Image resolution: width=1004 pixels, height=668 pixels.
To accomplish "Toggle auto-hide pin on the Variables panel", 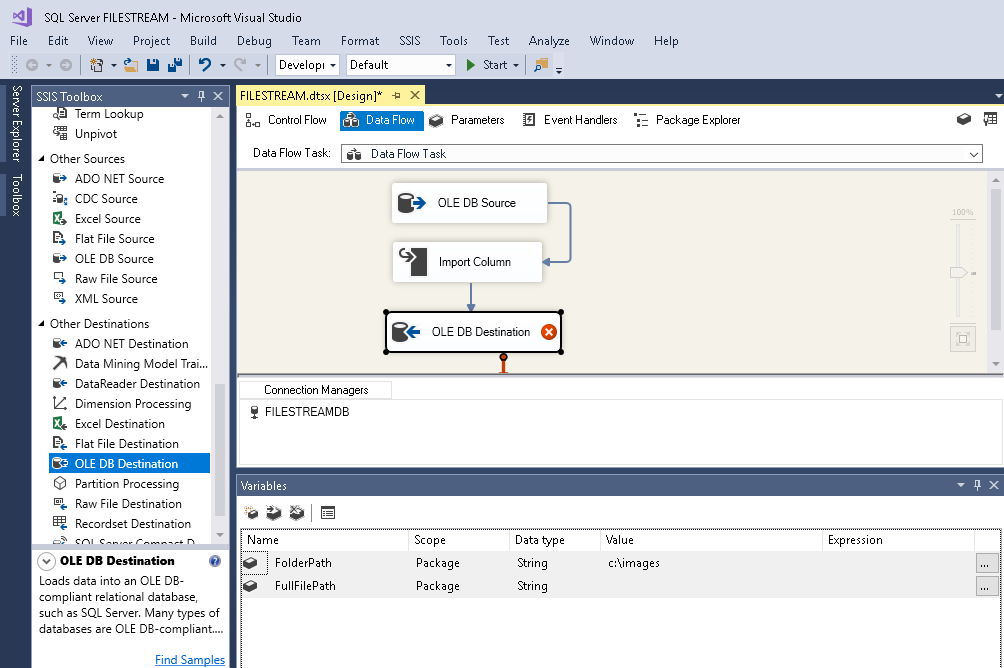I will 977,486.
